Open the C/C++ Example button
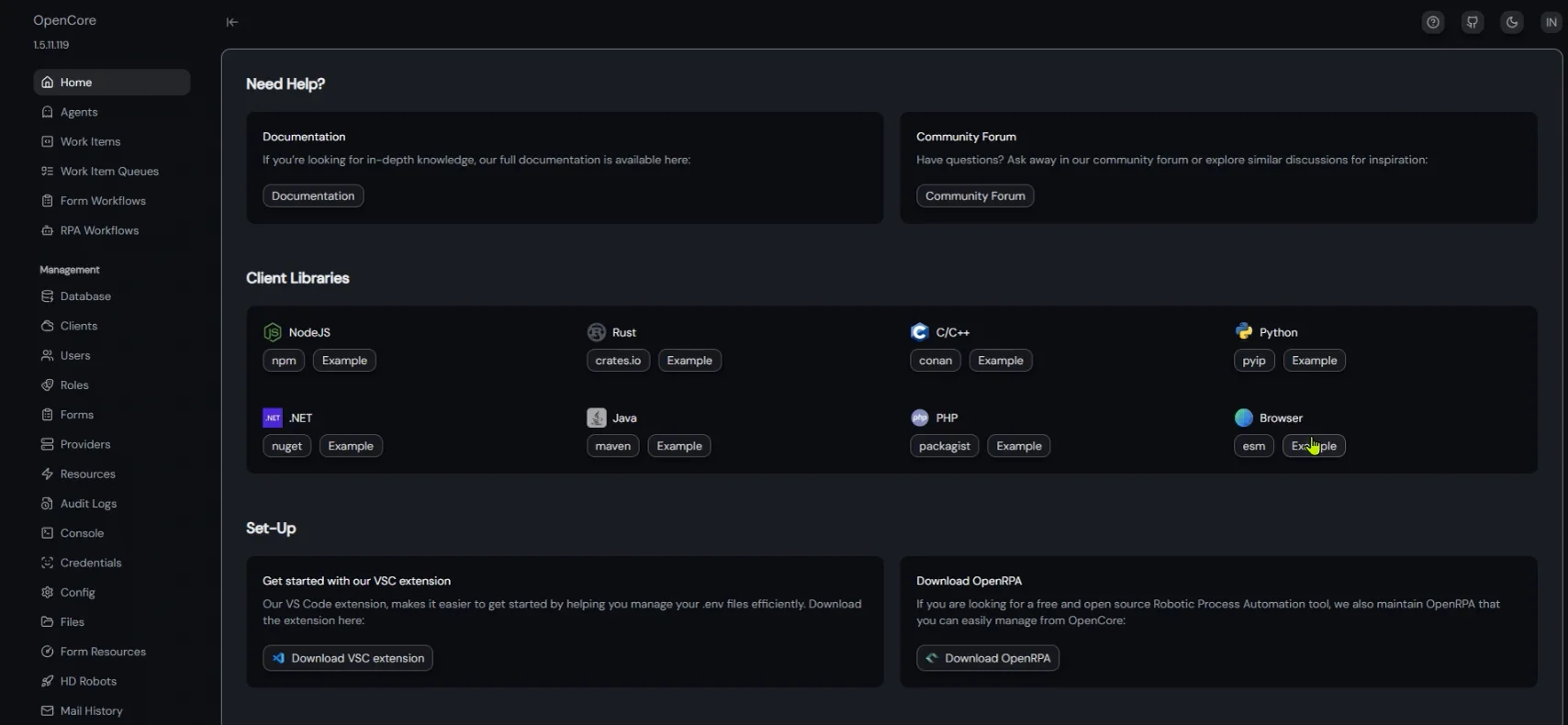Viewport: 1568px width, 725px height. pyautogui.click(x=1001, y=361)
